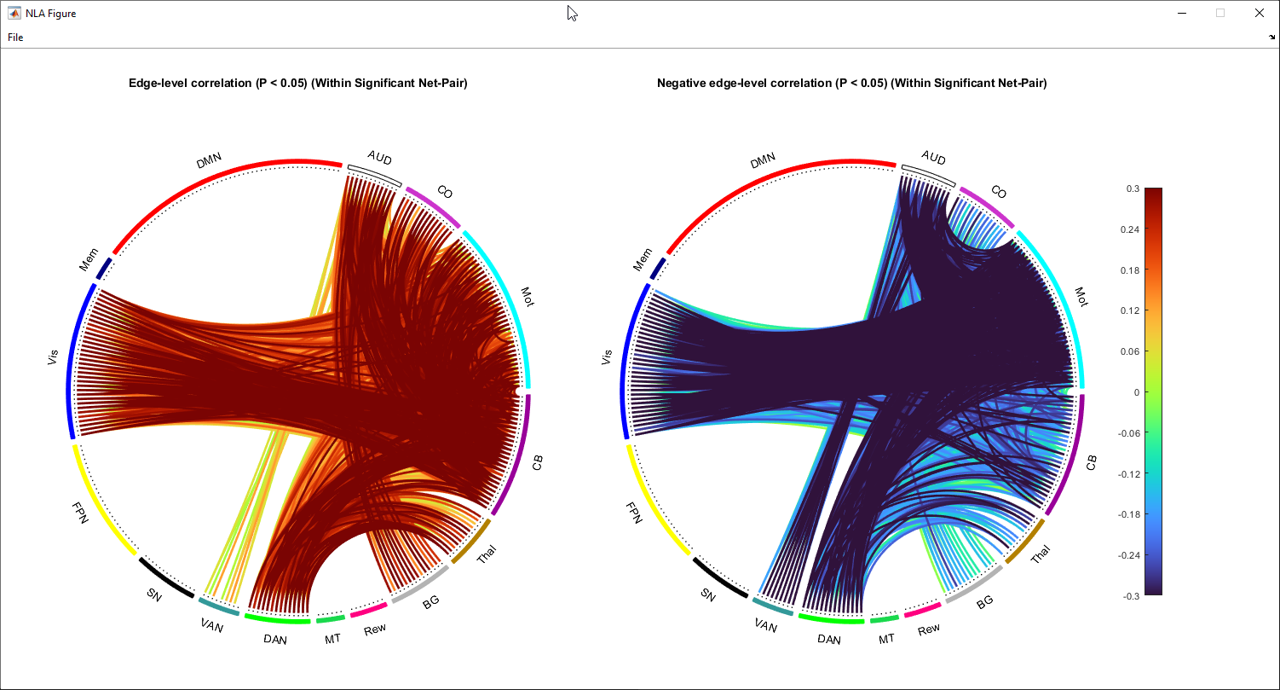Click the CO label in the edge-level correlation plot

[x=444, y=191]
